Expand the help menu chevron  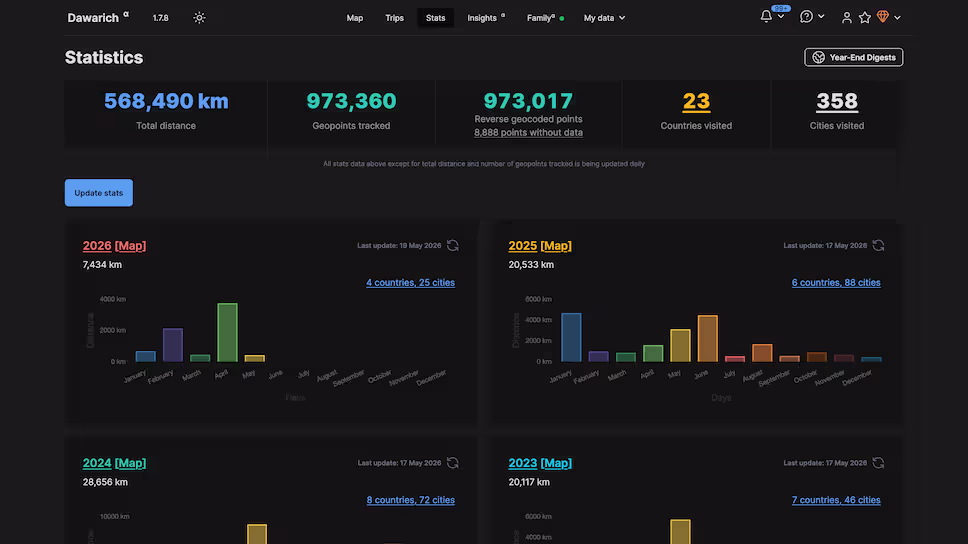point(821,17)
